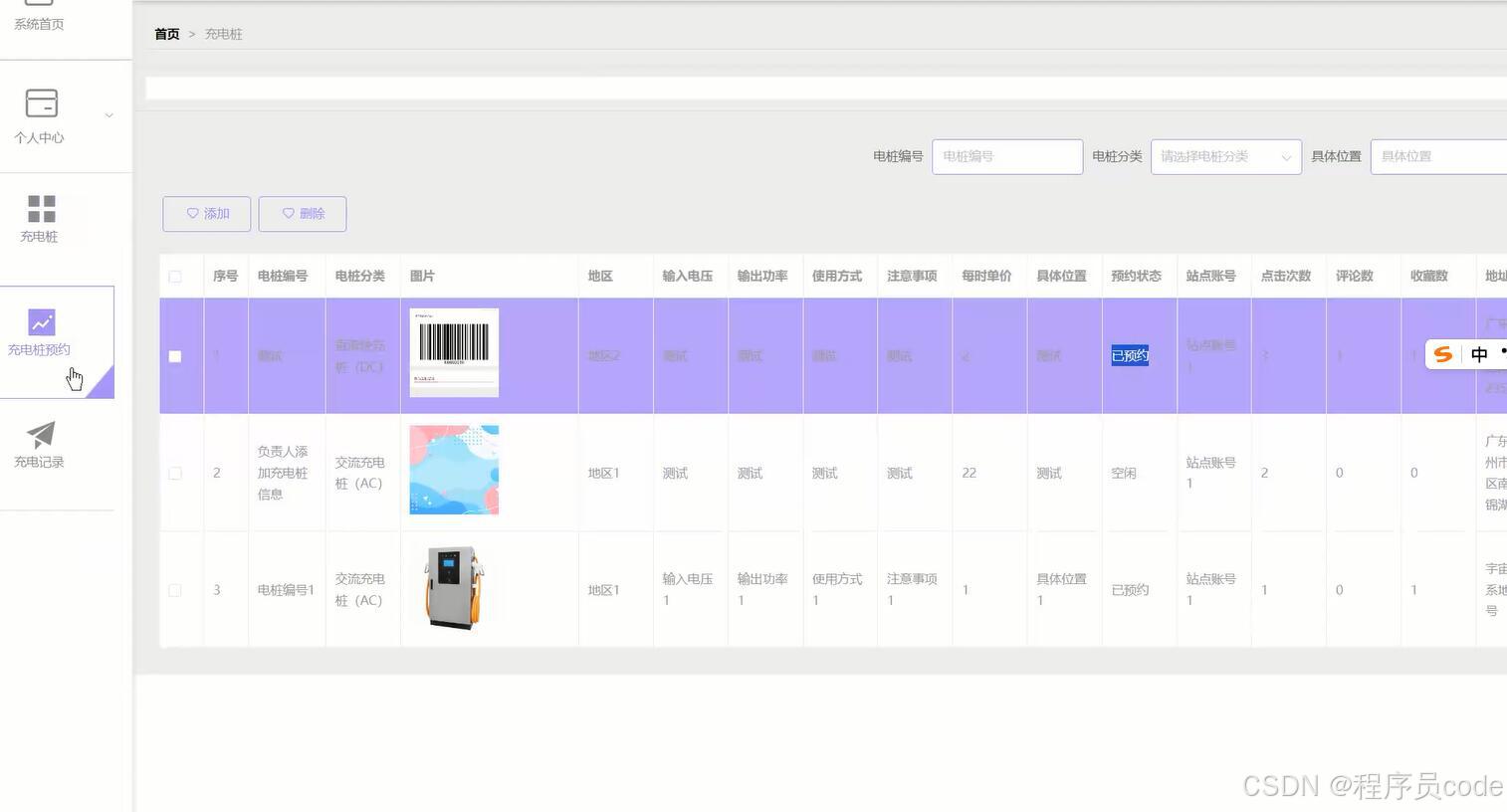
Task: Click the 收藏数 column header
Action: pyautogui.click(x=1429, y=276)
